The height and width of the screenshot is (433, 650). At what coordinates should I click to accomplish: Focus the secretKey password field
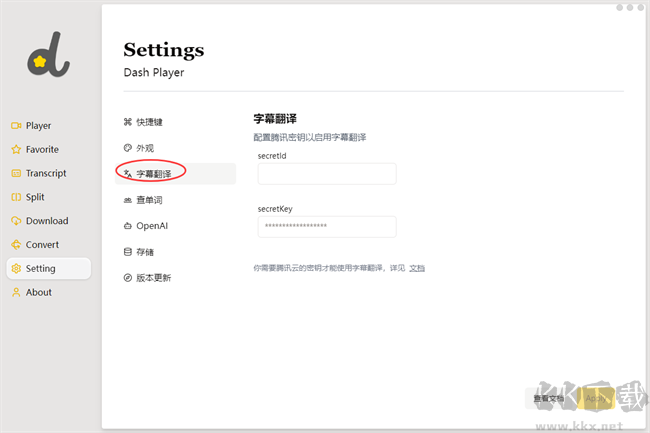click(327, 226)
